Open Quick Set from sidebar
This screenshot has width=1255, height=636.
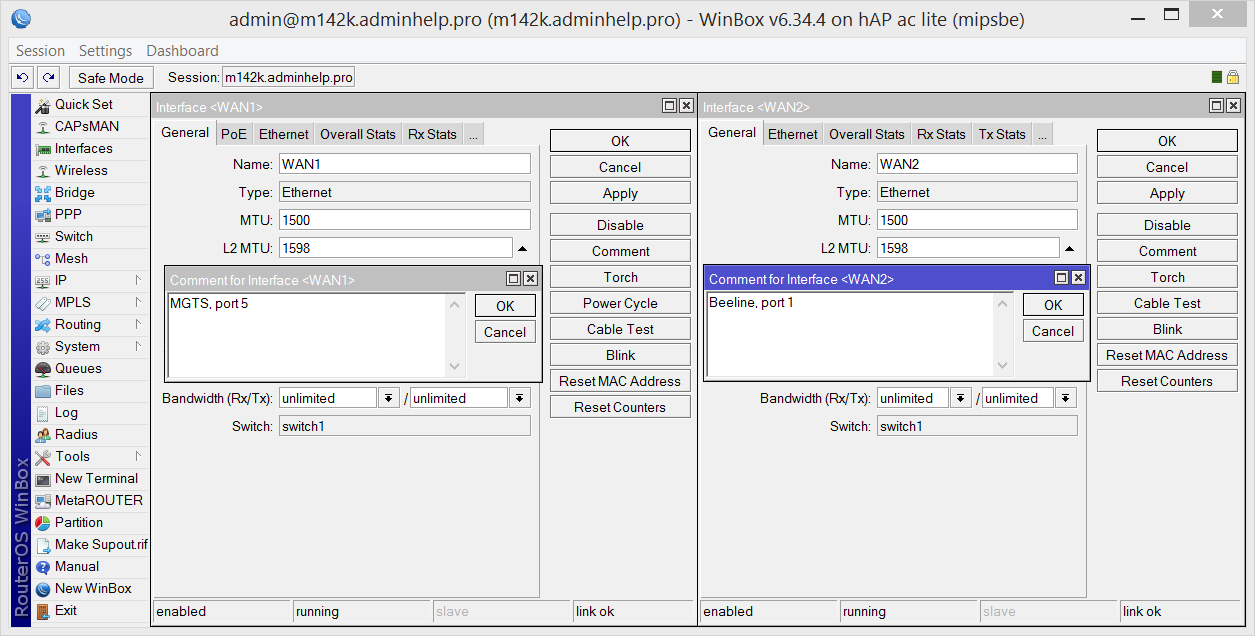point(83,104)
